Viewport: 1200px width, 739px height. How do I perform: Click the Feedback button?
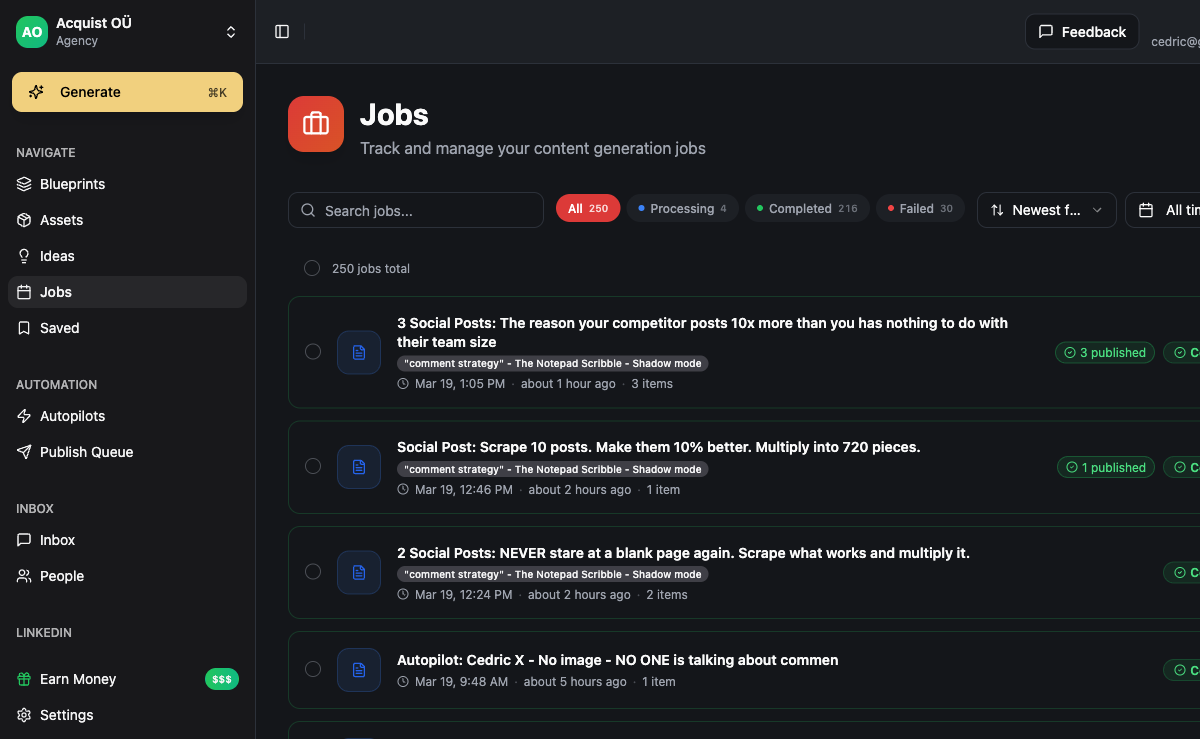click(x=1082, y=32)
